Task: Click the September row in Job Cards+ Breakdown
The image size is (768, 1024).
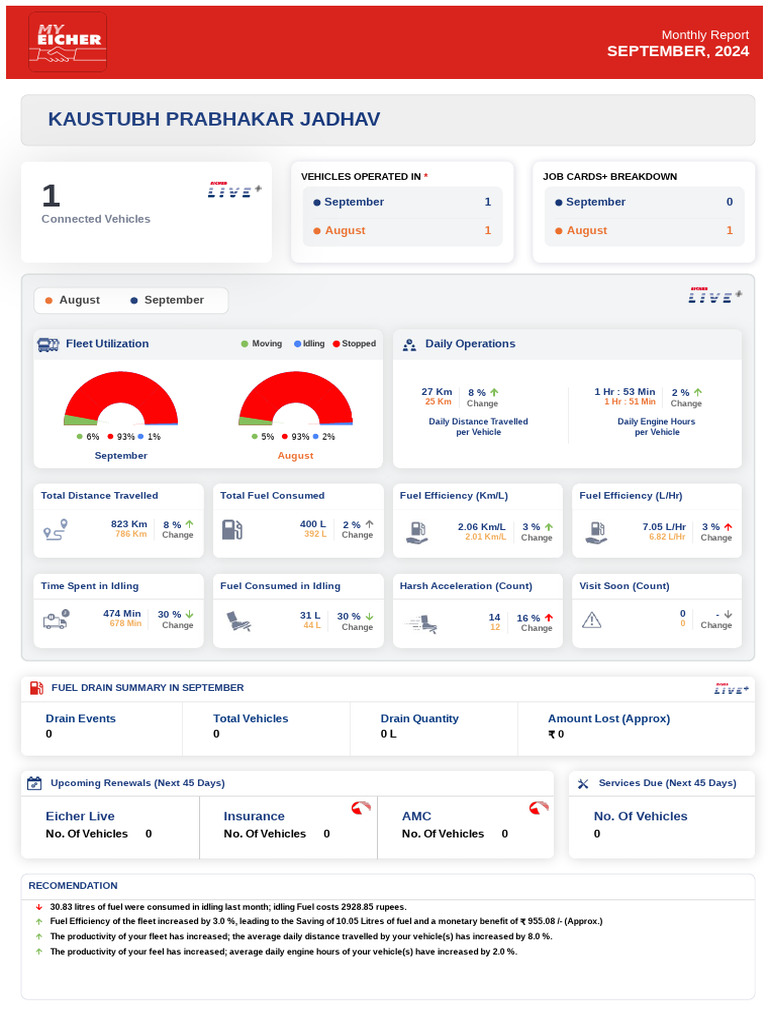Action: point(644,202)
